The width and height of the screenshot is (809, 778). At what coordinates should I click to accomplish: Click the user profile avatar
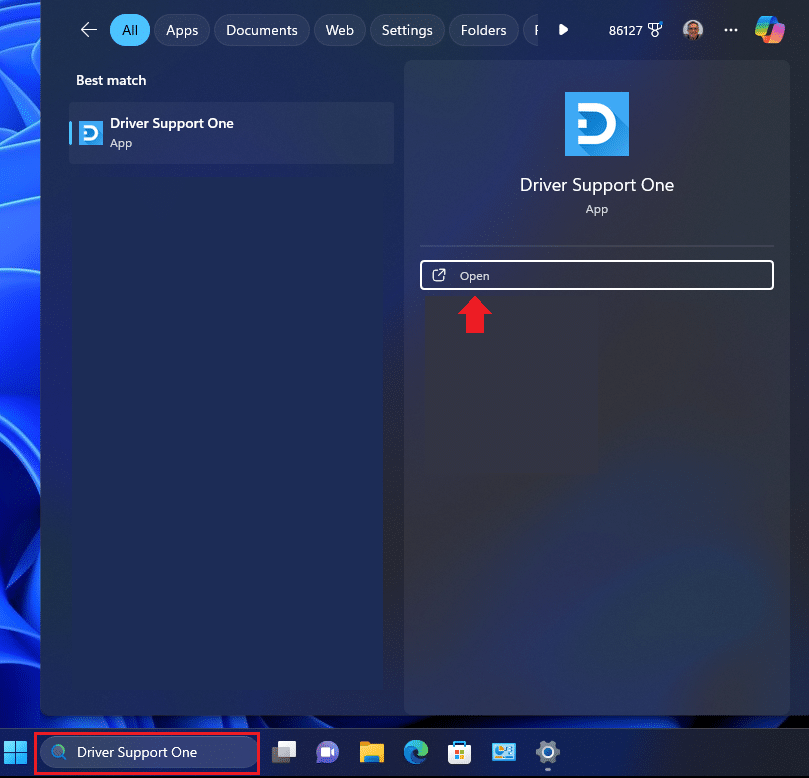pos(694,30)
